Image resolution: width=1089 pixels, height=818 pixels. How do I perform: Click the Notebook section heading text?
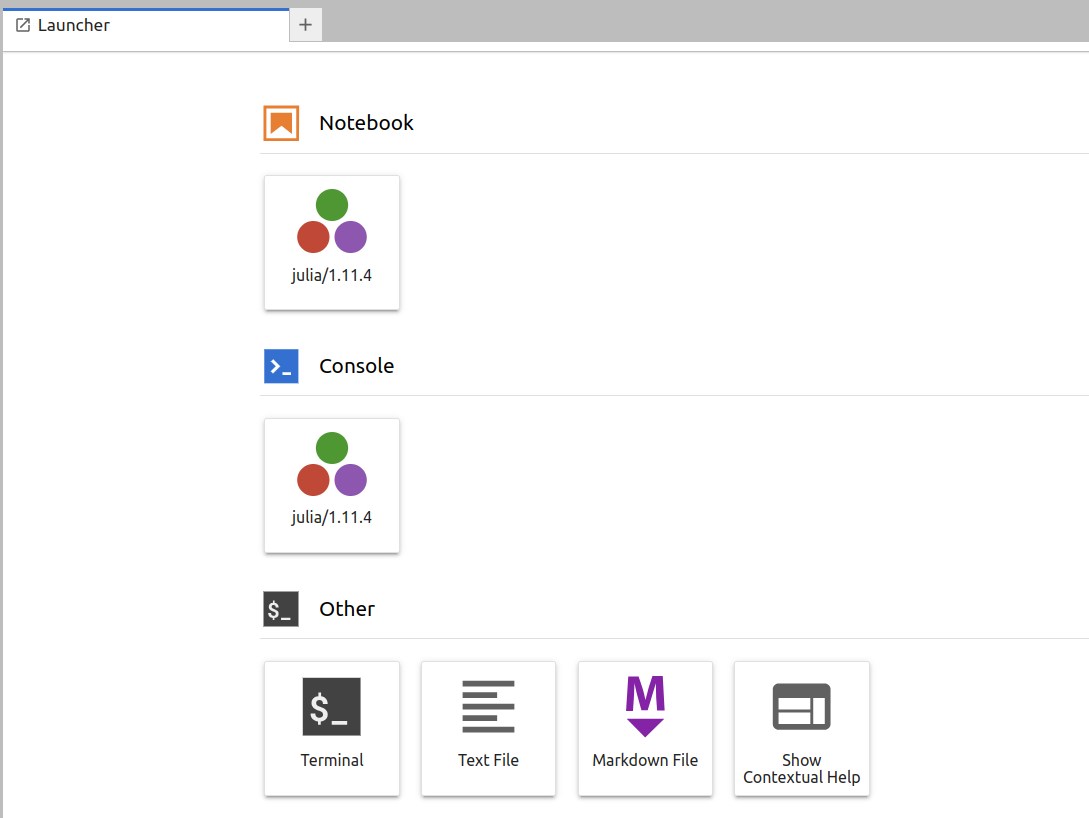point(366,123)
